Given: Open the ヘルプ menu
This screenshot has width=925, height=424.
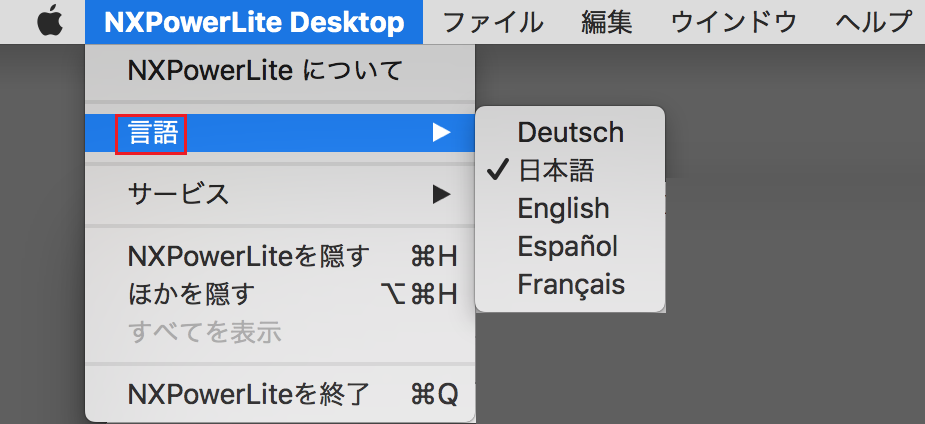Looking at the screenshot, I should click(x=874, y=22).
